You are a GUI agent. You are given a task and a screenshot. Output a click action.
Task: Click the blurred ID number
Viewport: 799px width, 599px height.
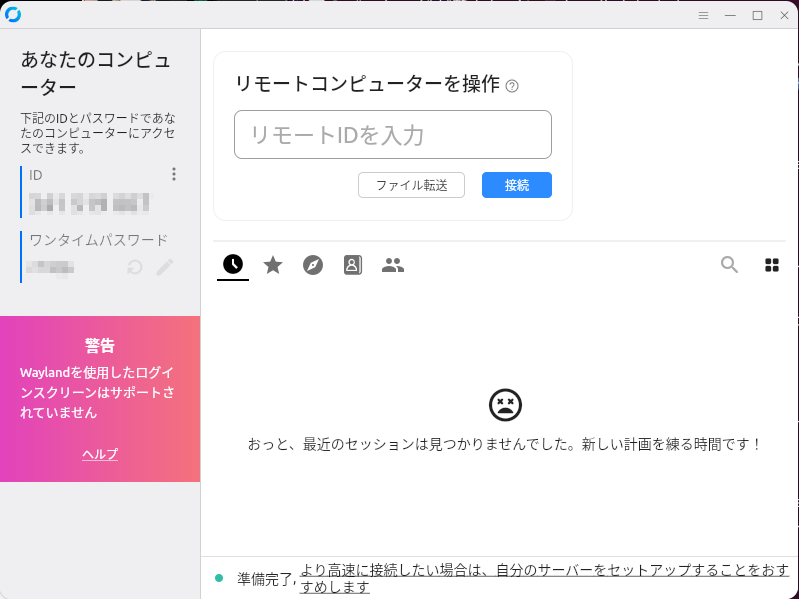point(89,203)
